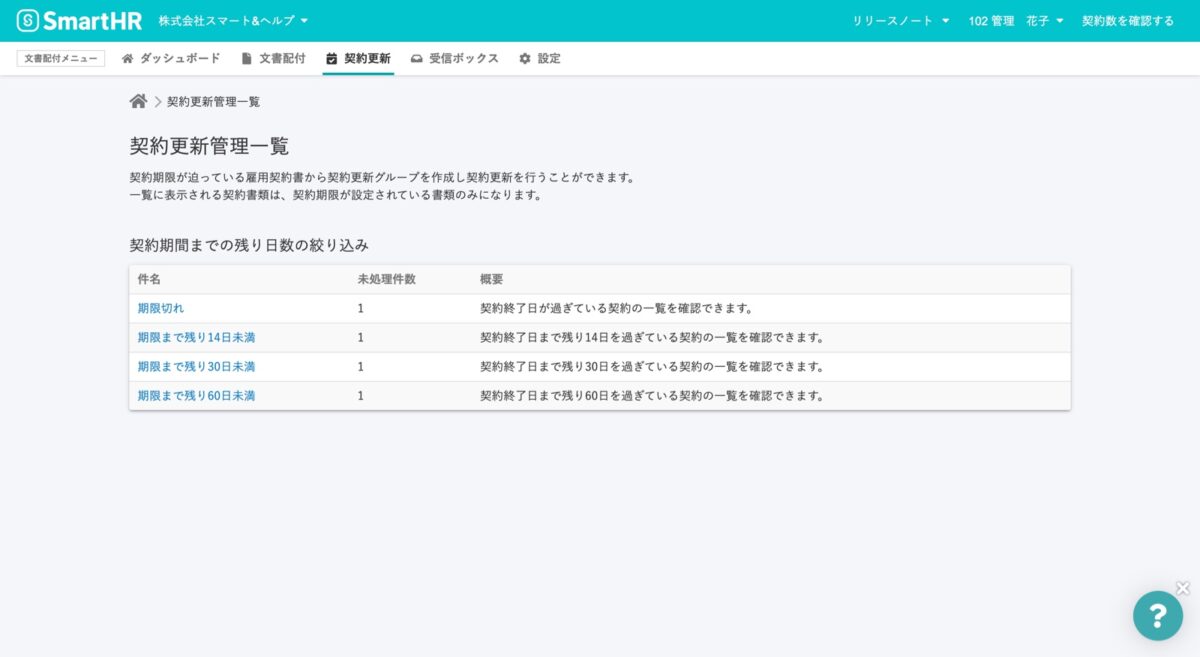
Task: Open the 受信ボックス inbox icon
Action: [417, 59]
